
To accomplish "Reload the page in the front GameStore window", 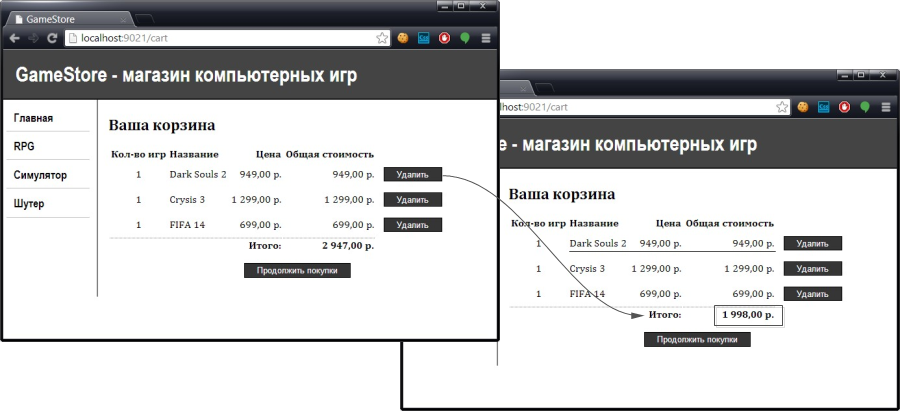I will pyautogui.click(x=52, y=38).
